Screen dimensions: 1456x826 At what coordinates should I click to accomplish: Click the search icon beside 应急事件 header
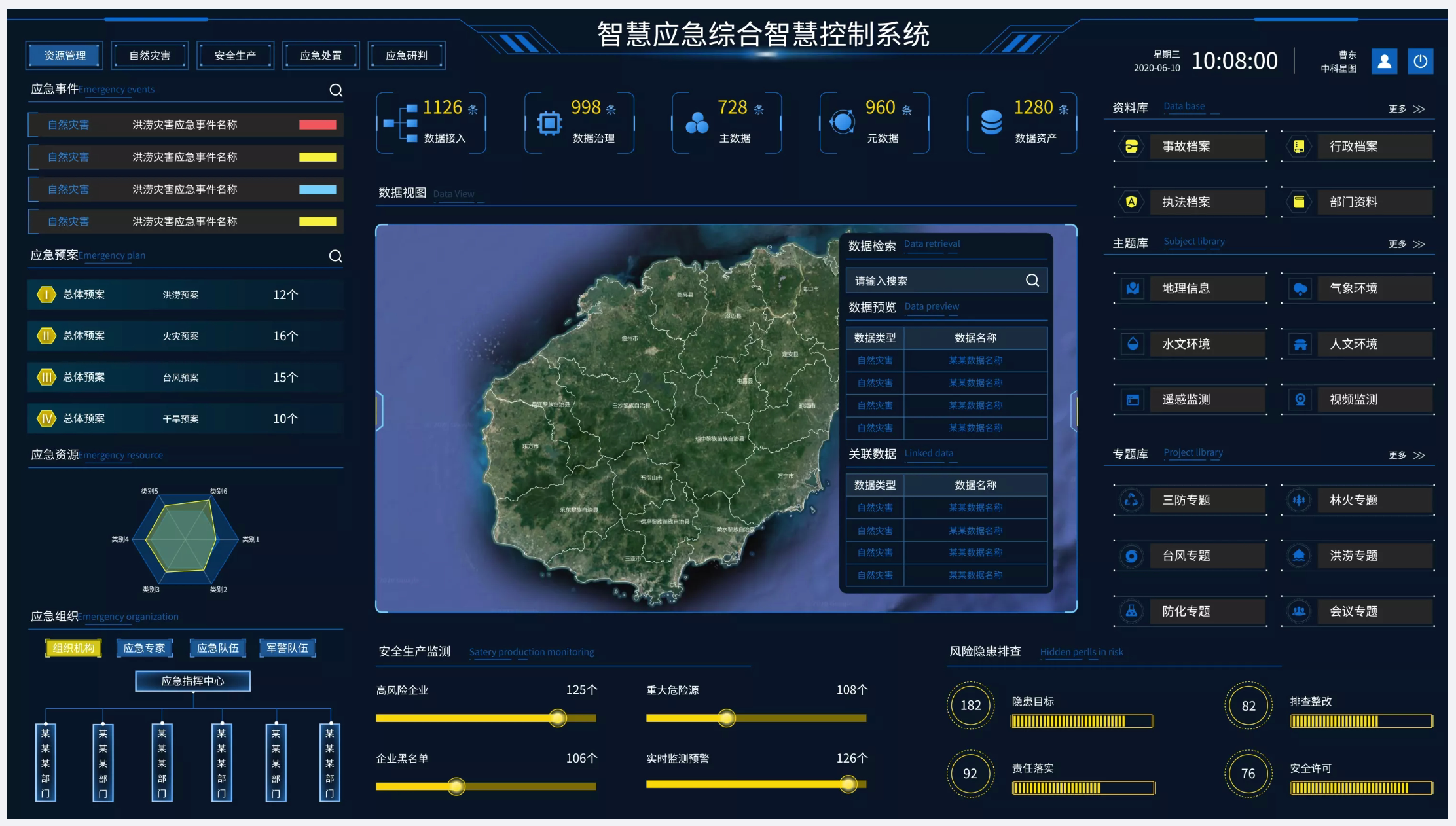click(336, 90)
